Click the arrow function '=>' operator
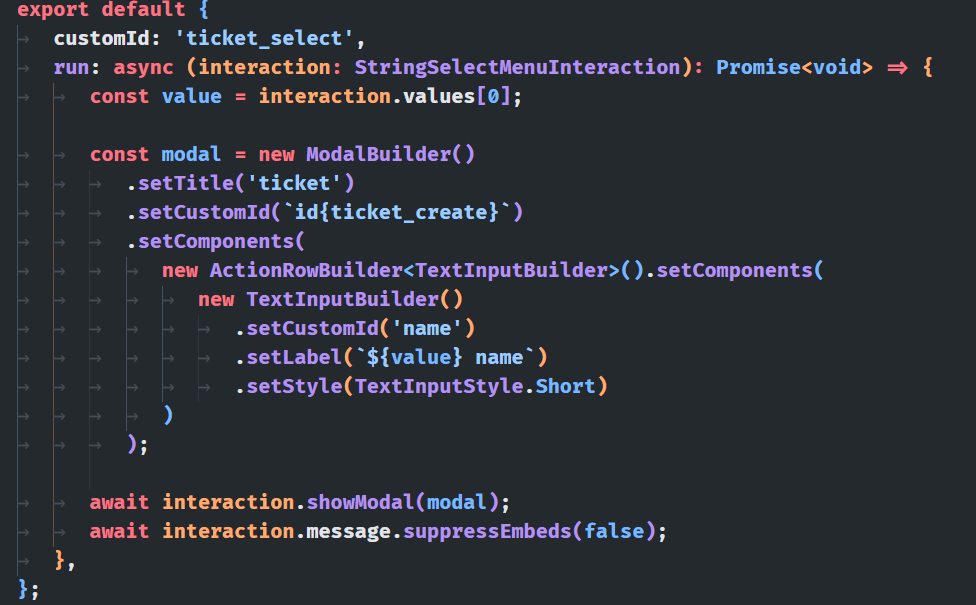976x605 pixels. point(897,68)
